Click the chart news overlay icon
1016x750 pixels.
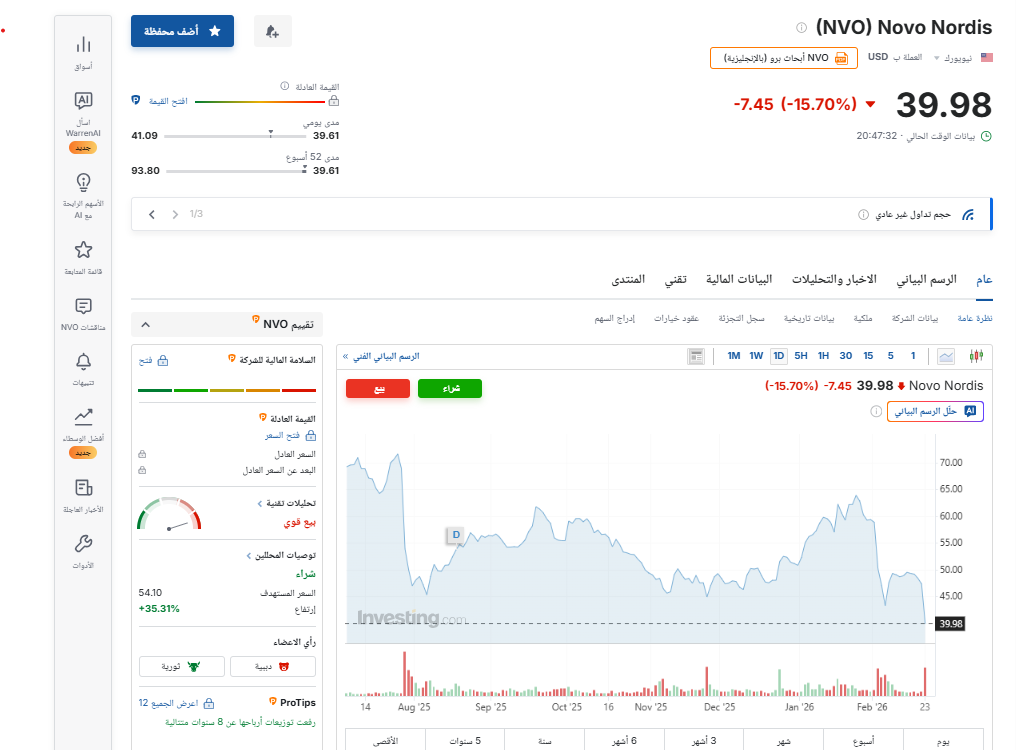tap(696, 356)
